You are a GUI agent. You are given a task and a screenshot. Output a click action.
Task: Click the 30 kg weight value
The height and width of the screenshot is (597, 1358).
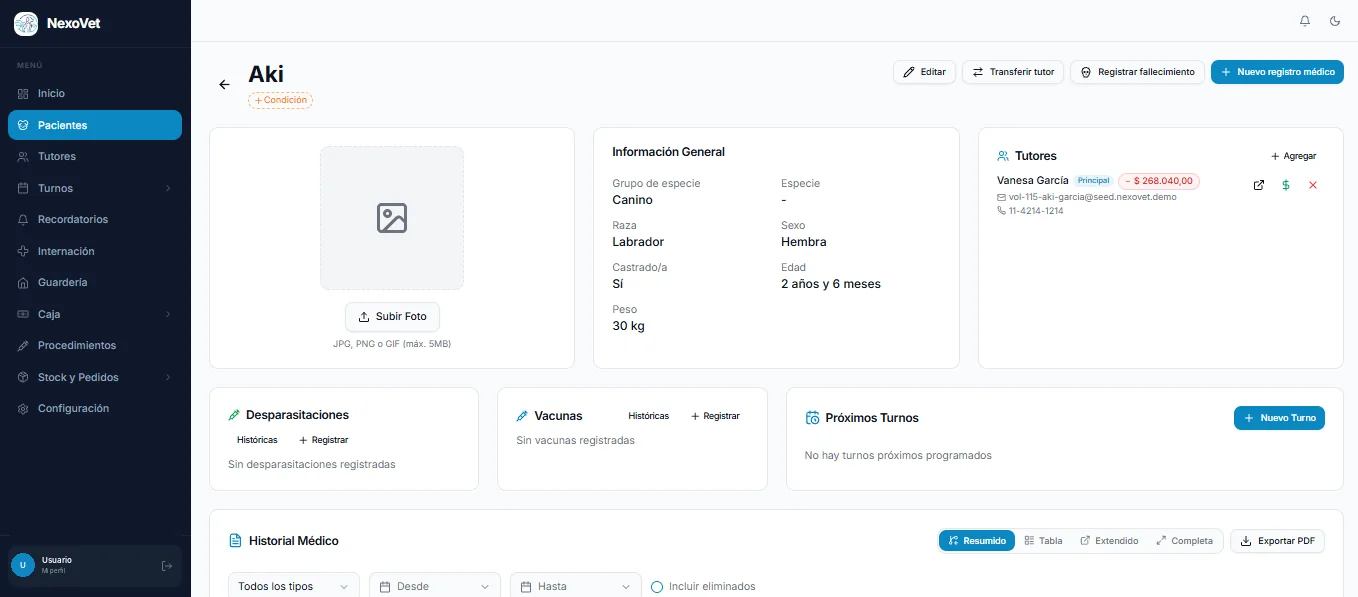tap(628, 326)
